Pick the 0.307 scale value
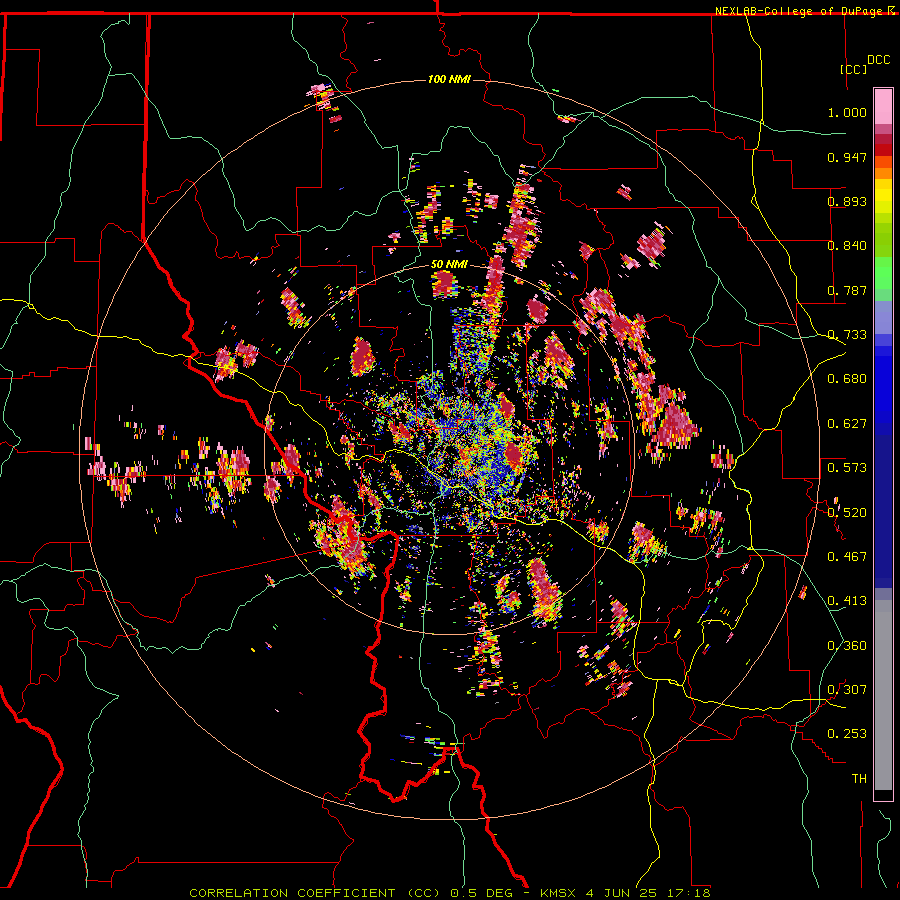900x900 pixels. point(847,690)
